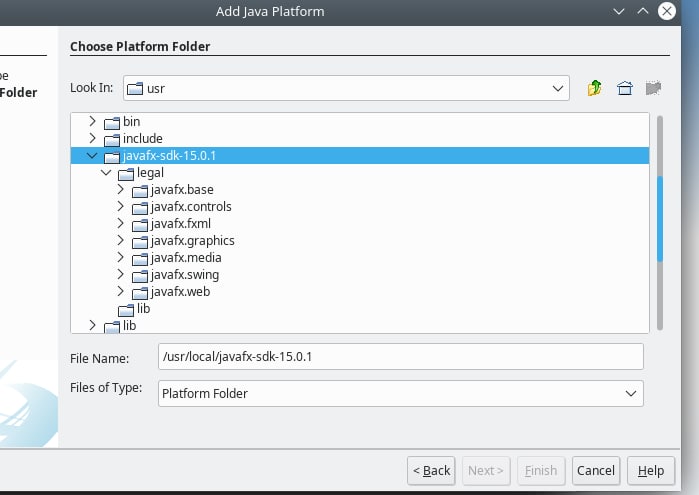The height and width of the screenshot is (495, 699).
Task: Select the javafx-sdk-15.0.1 folder row
Action: (x=360, y=156)
